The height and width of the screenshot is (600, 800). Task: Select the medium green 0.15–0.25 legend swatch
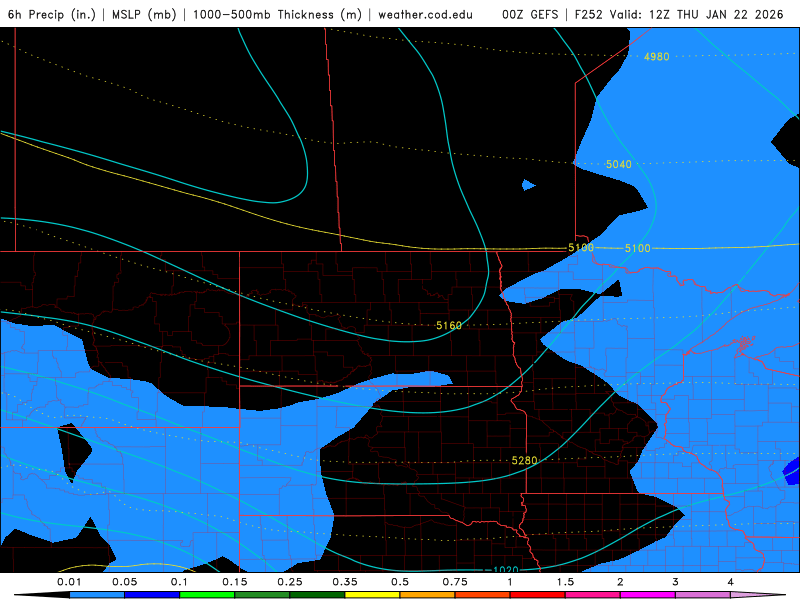tap(262, 595)
